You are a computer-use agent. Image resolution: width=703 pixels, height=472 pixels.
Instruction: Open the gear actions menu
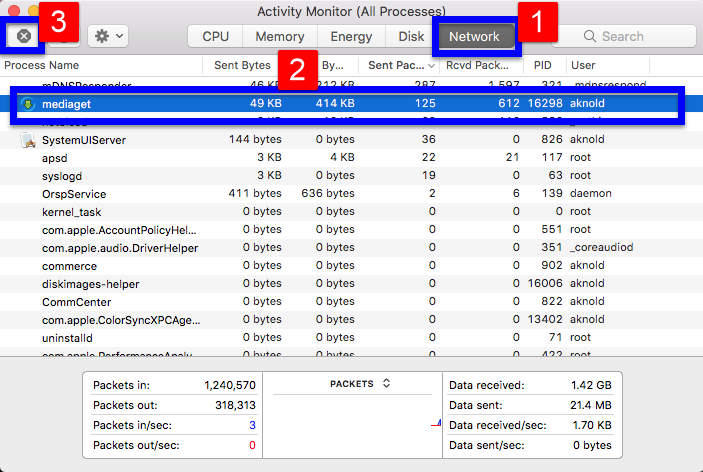106,36
